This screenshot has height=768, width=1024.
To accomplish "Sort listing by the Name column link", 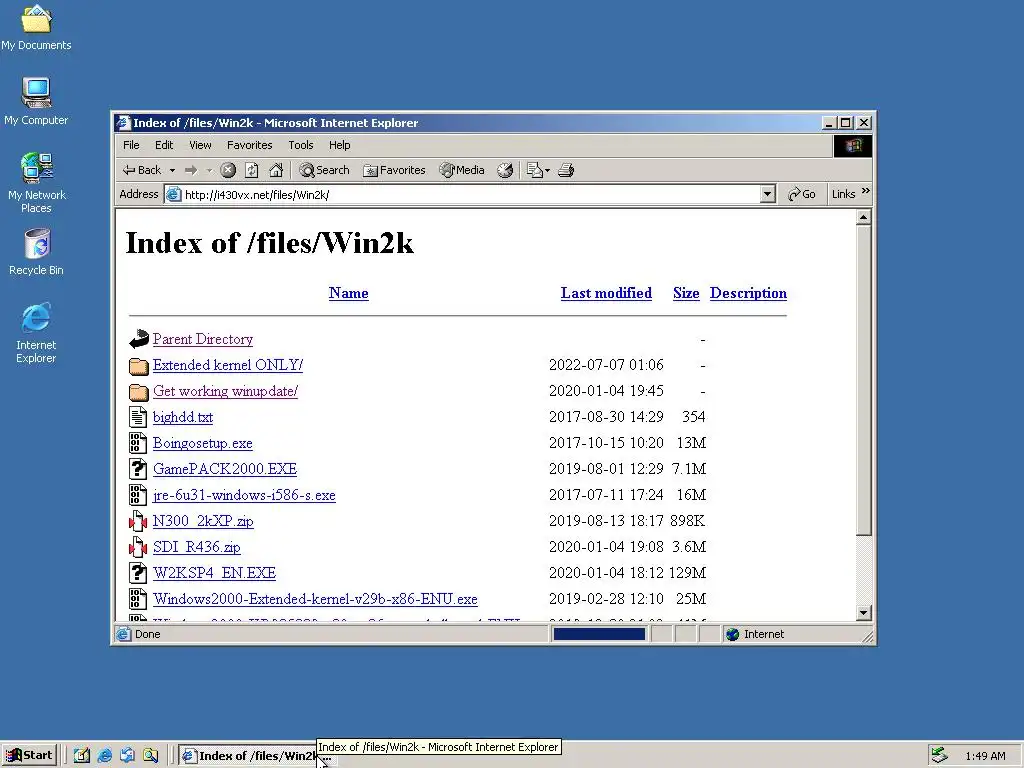I will pyautogui.click(x=348, y=293).
